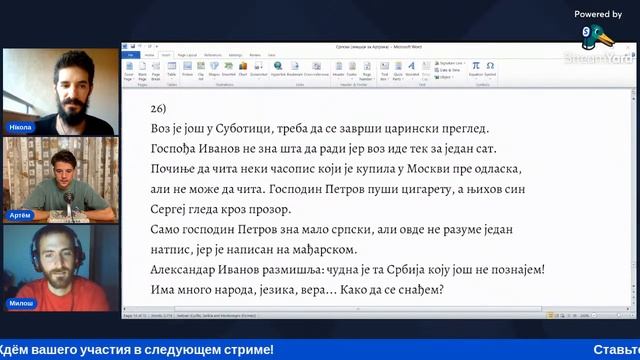Image resolution: width=640 pixels, height=360 pixels.
Task: Insert a Cross-reference
Action: click(316, 69)
